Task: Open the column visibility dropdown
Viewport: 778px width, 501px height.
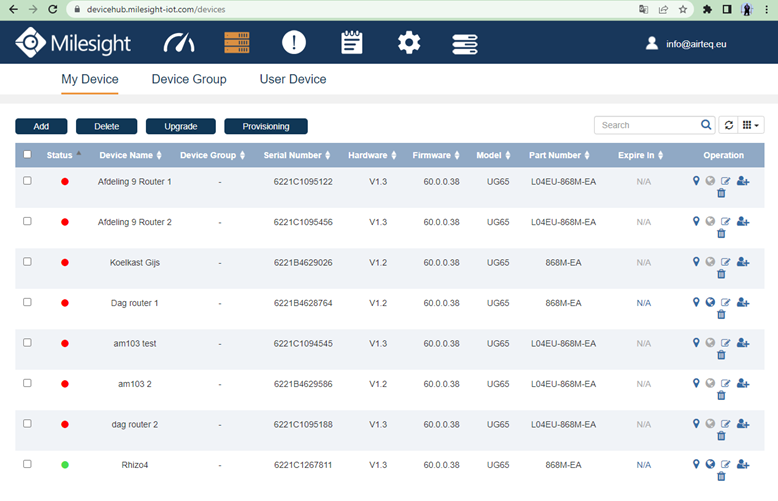Action: pos(751,125)
